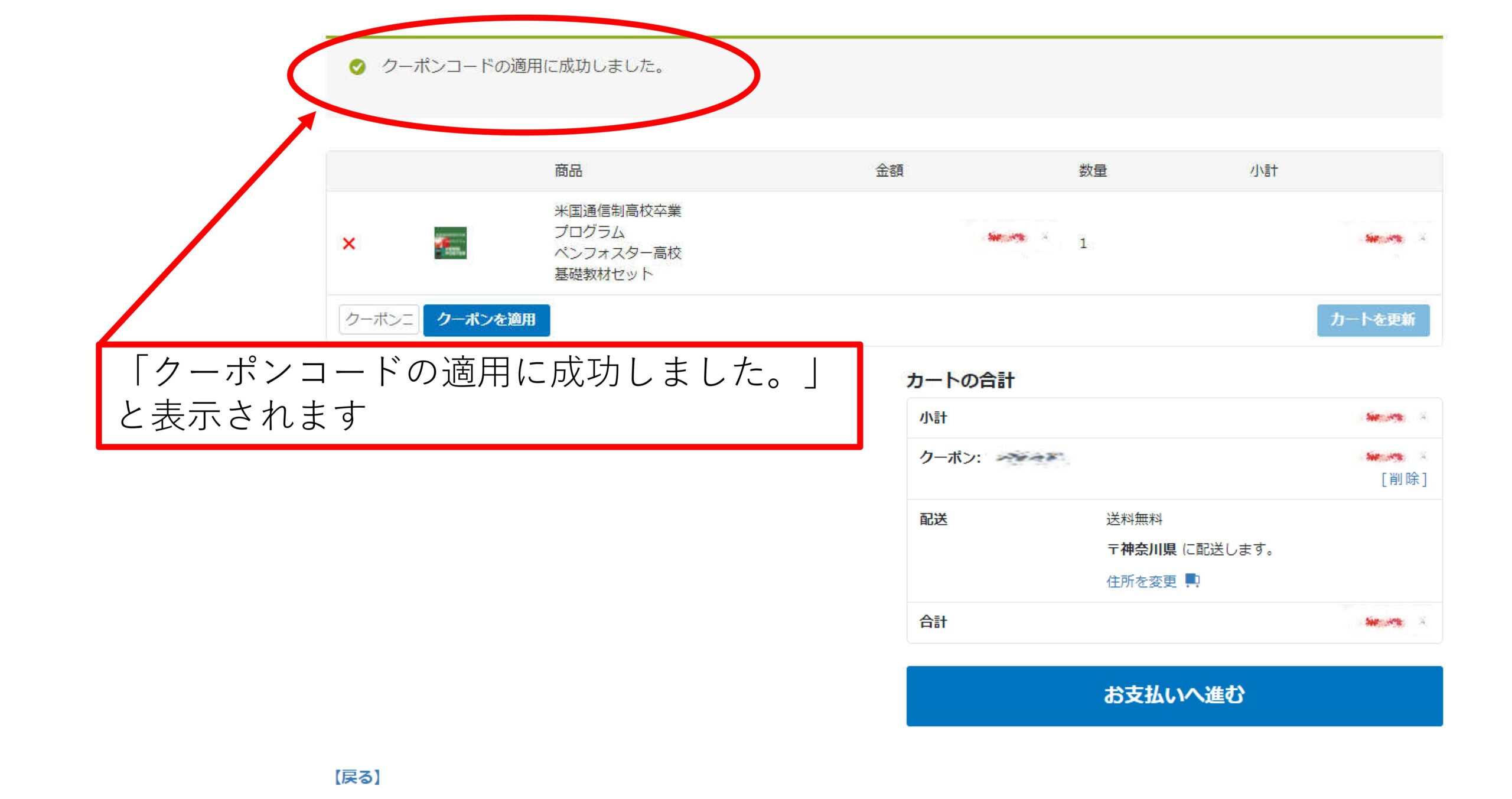The width and height of the screenshot is (1512, 799).
Task: Open the green product thumbnail image
Action: 450,243
